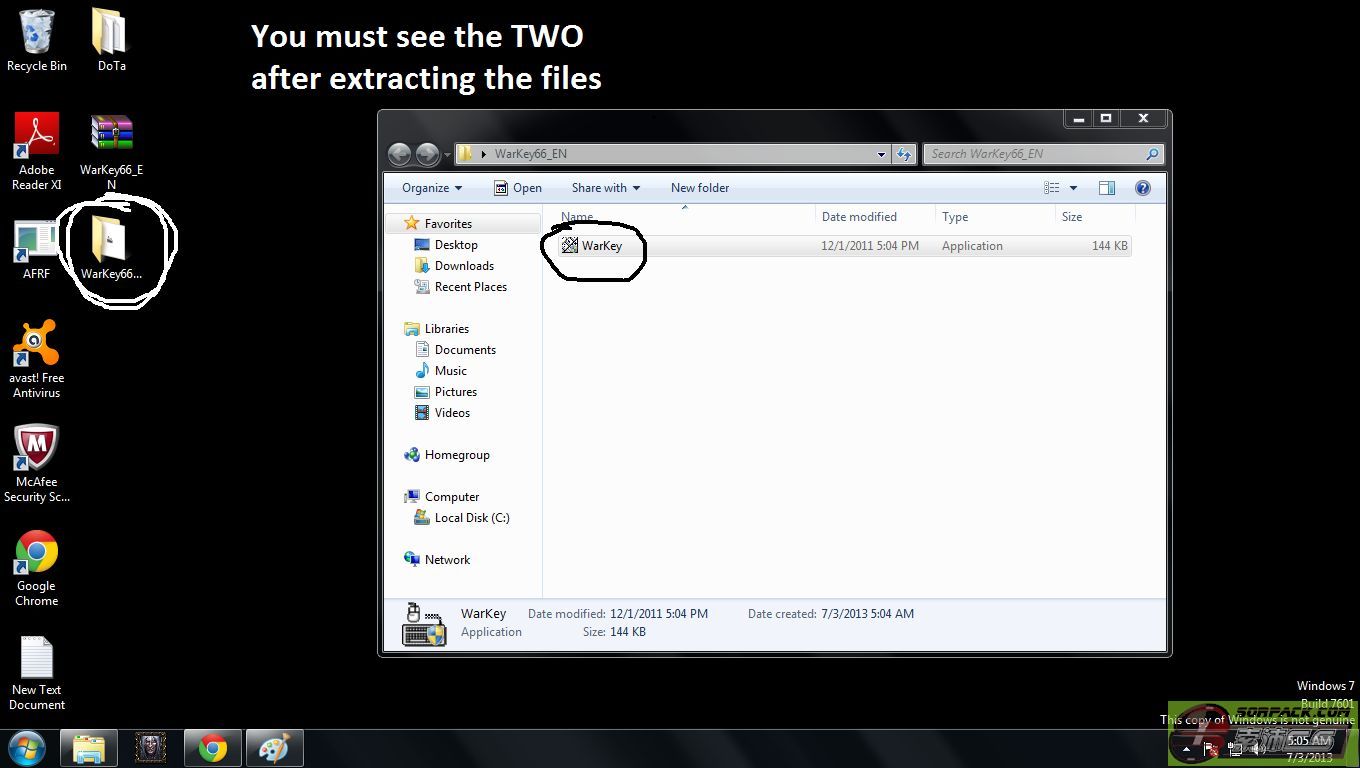
Task: Open McAfee Security Scan desktop icon
Action: (x=36, y=449)
